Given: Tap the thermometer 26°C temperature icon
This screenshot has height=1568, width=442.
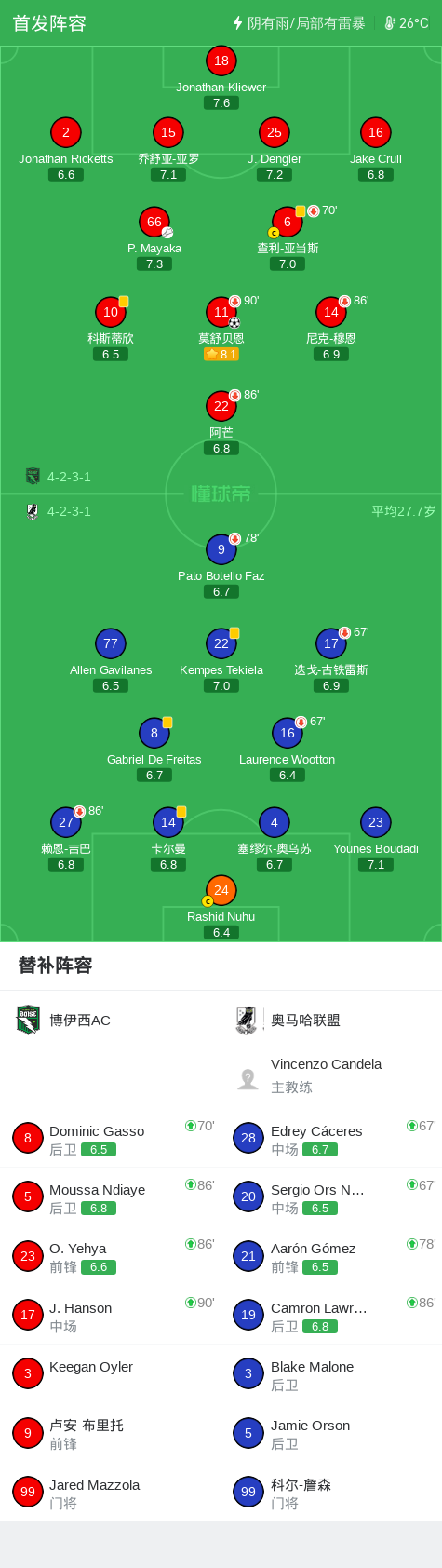Looking at the screenshot, I should coord(390,22).
